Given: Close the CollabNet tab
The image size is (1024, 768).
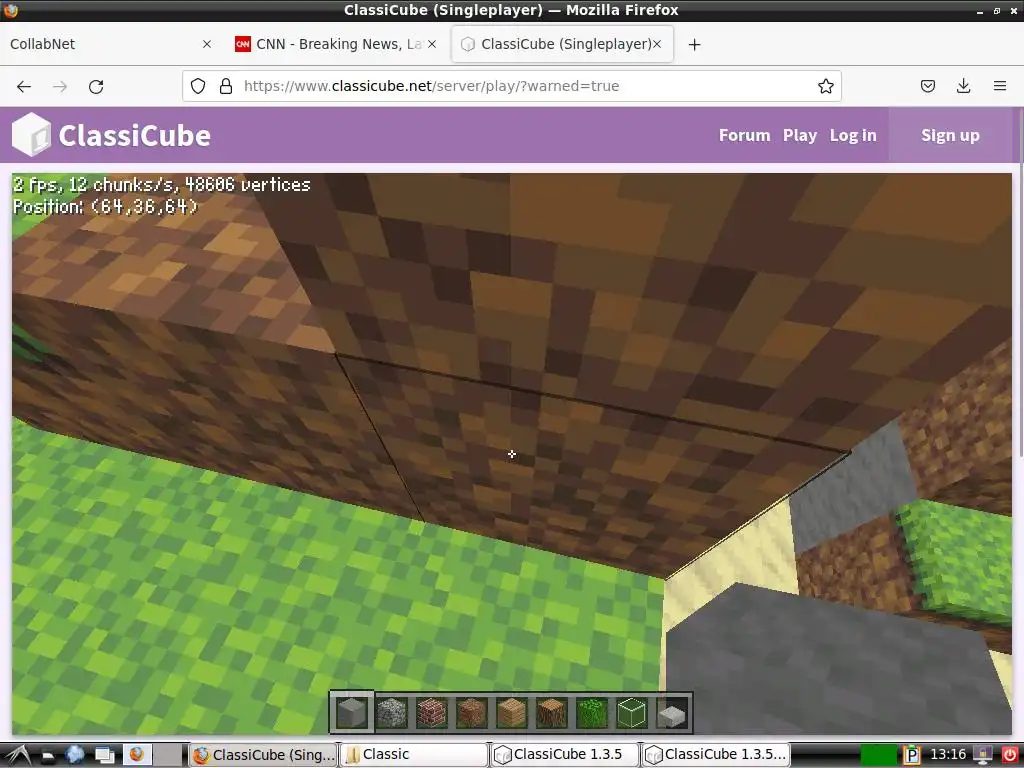Looking at the screenshot, I should pos(206,44).
